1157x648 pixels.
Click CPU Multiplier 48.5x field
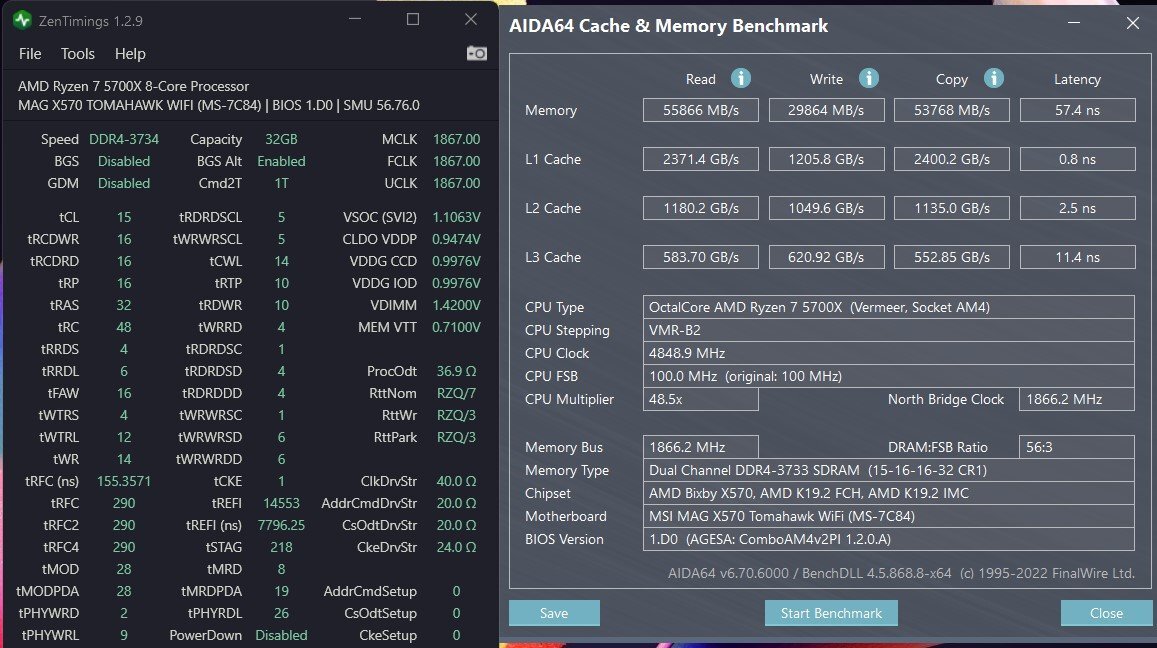[700, 399]
